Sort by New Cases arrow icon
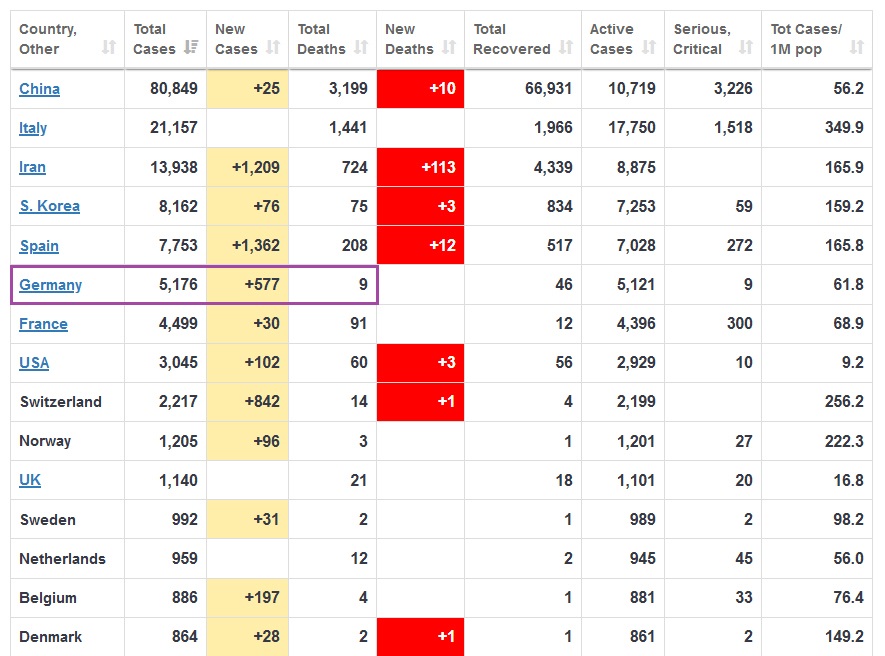The height and width of the screenshot is (656, 885). (x=274, y=48)
